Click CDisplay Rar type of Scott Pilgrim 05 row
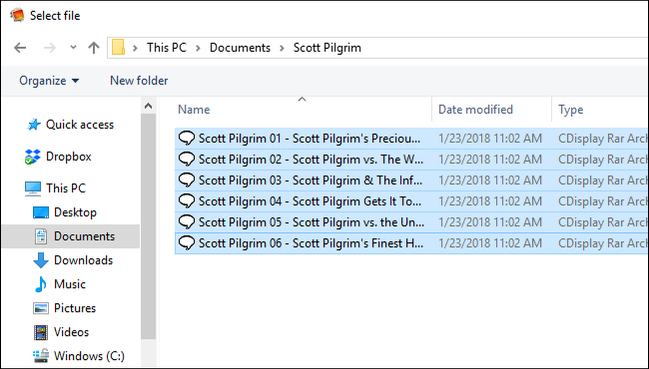 tap(603, 223)
